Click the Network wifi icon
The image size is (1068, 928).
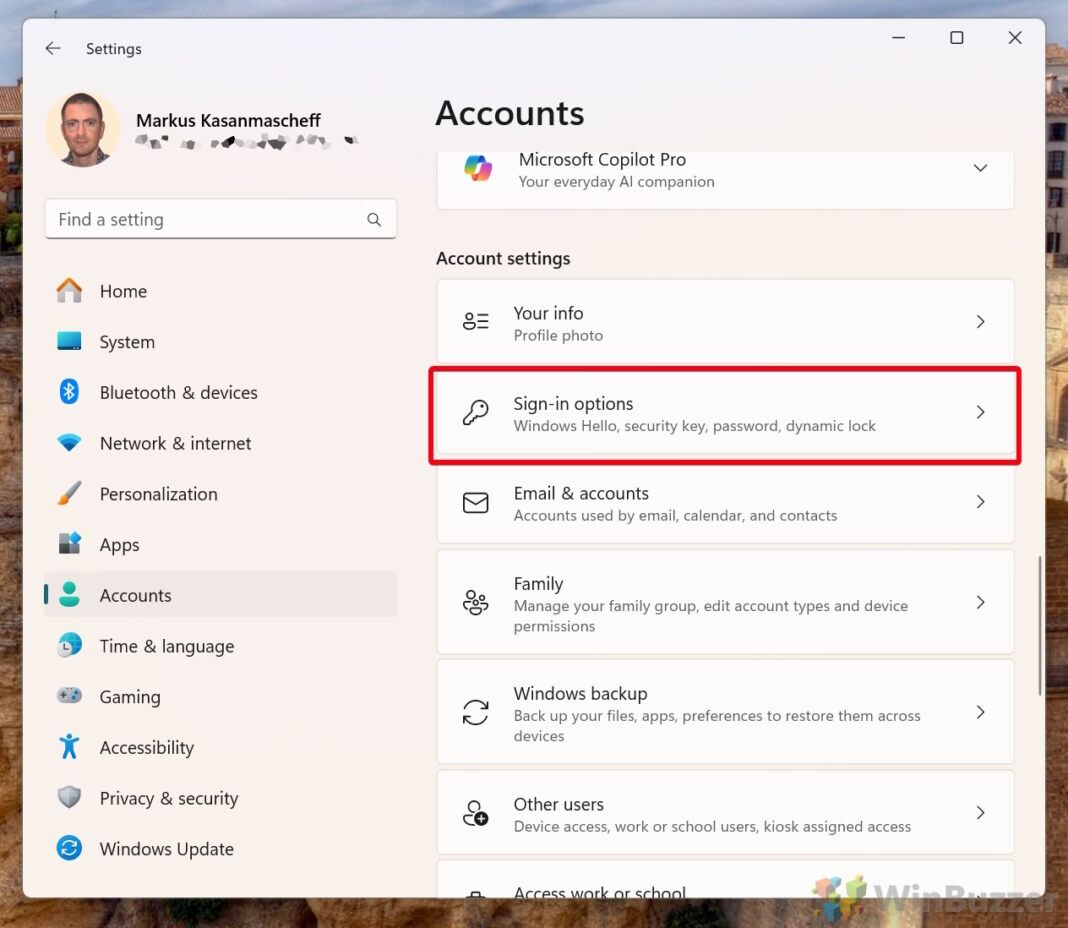click(x=69, y=443)
